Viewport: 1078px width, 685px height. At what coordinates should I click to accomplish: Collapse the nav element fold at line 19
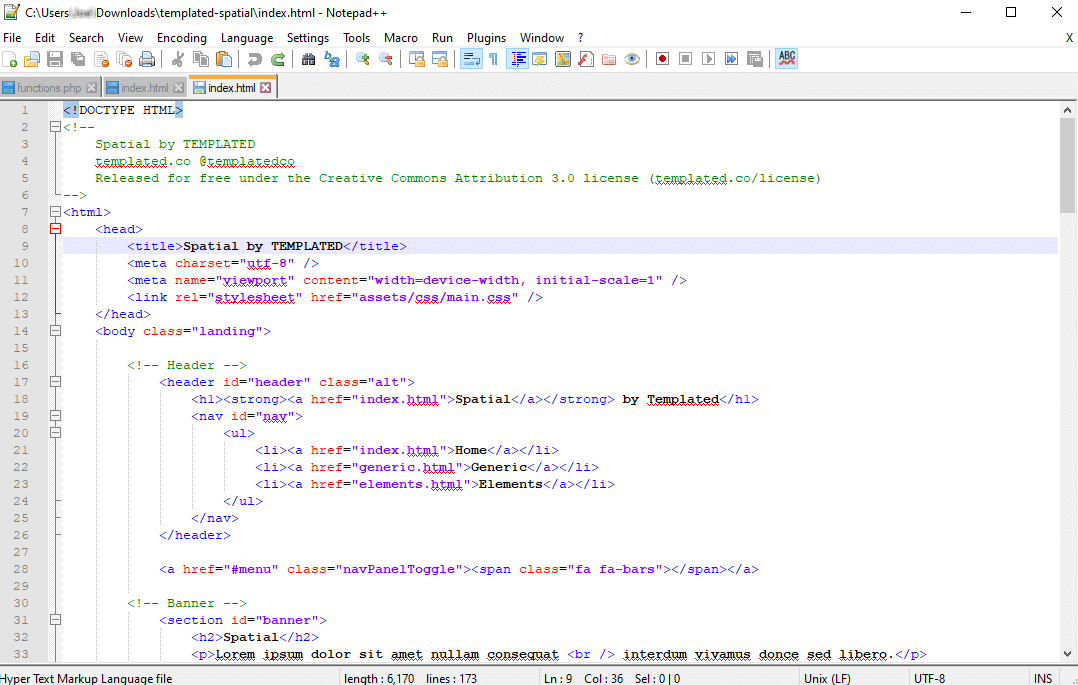point(55,415)
